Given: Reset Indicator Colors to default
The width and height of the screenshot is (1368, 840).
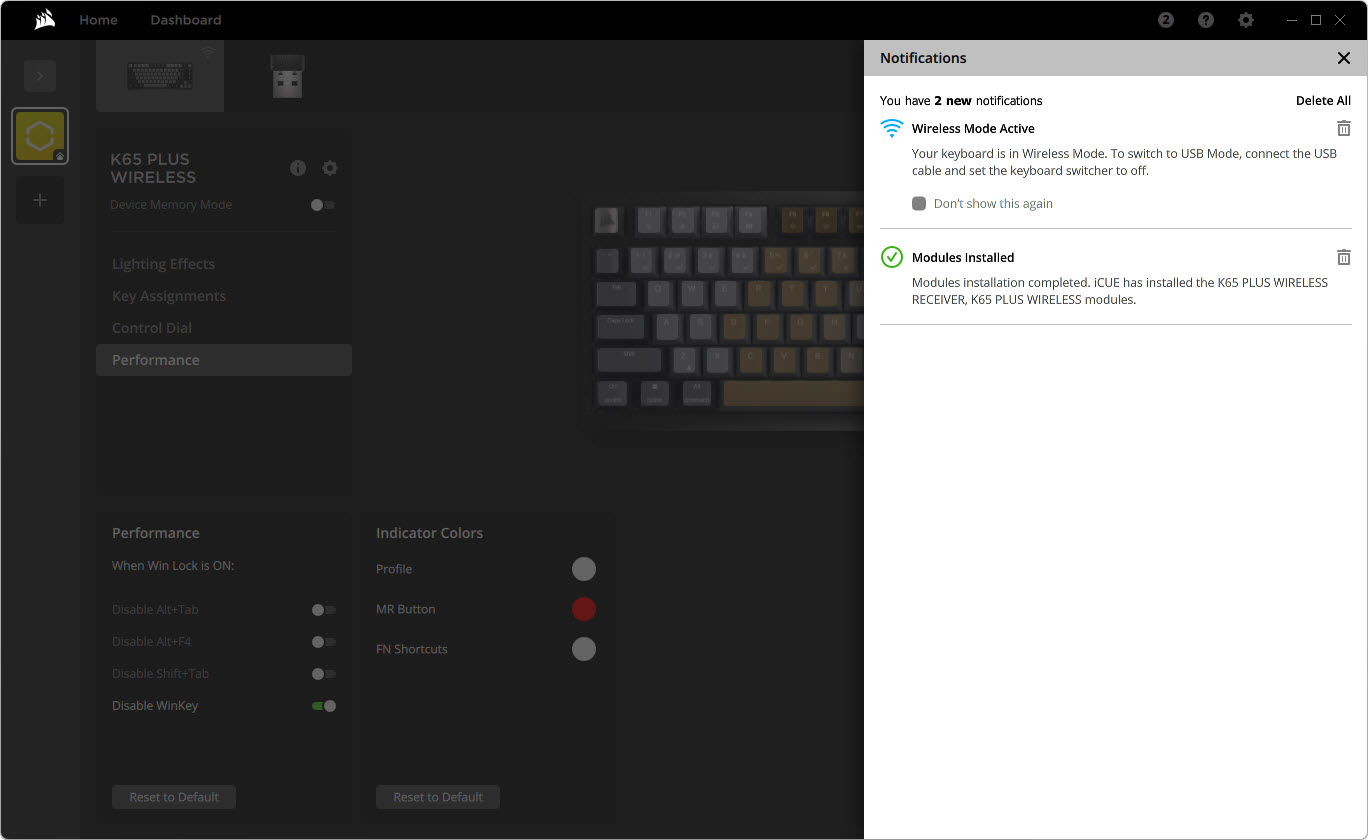Looking at the screenshot, I should [x=438, y=797].
